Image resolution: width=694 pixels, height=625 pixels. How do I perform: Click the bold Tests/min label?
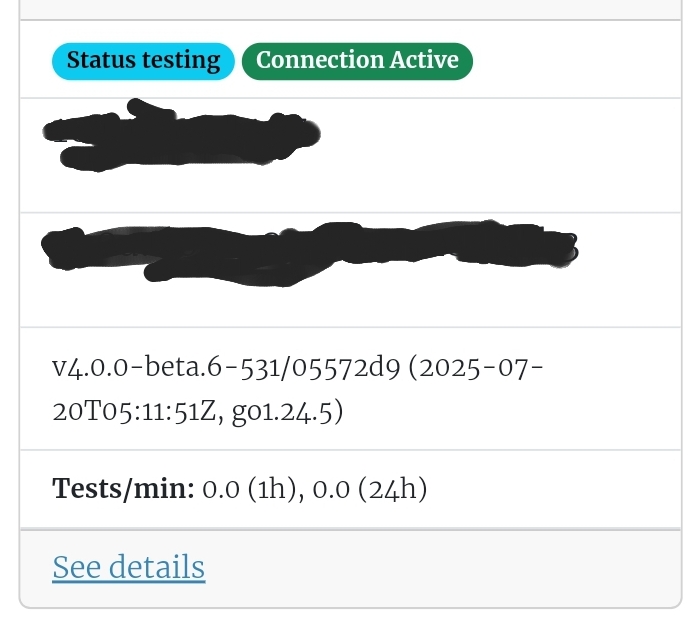123,489
